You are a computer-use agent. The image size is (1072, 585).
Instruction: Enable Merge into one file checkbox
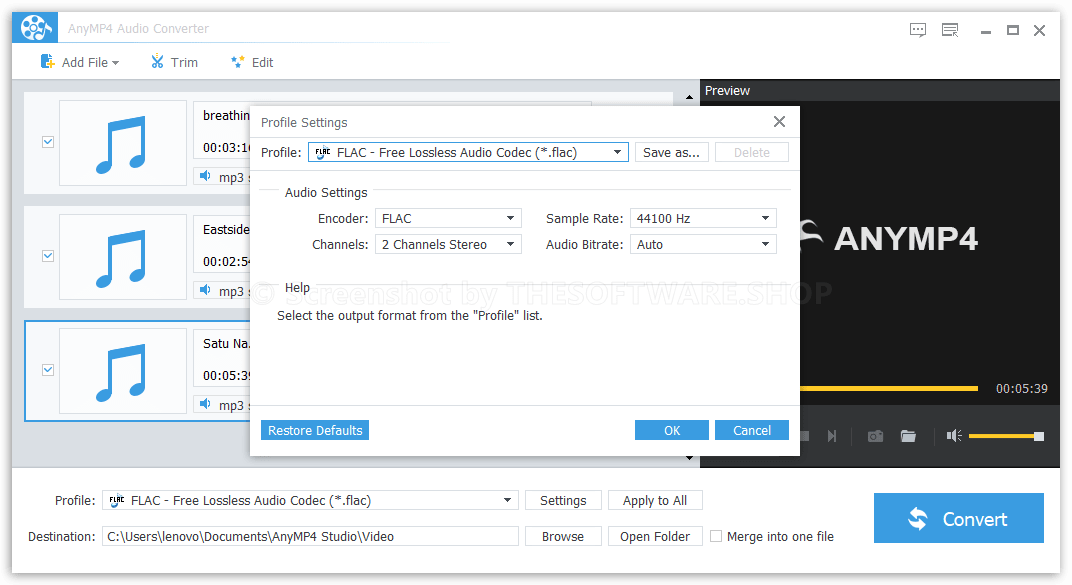pyautogui.click(x=716, y=536)
